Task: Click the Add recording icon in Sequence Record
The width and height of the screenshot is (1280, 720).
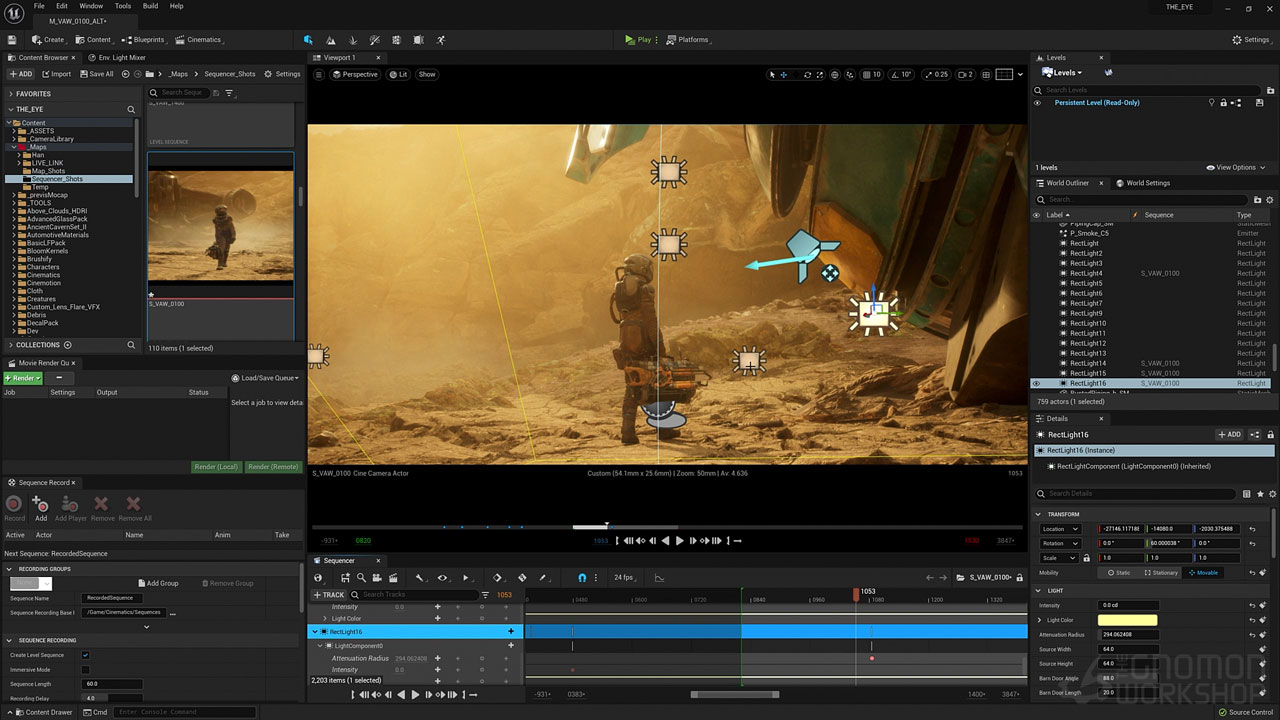Action: (40, 507)
